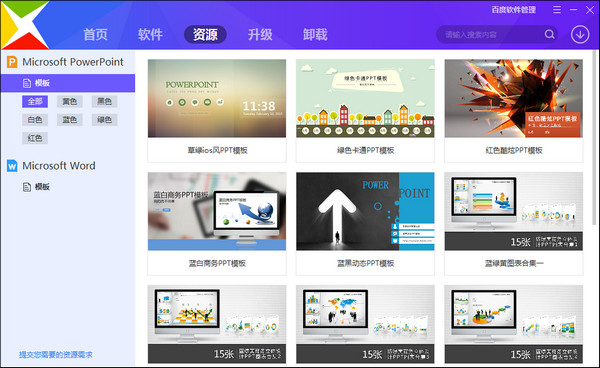The image size is (600, 368).
Task: Click the search magnifier icon
Action: (549, 34)
